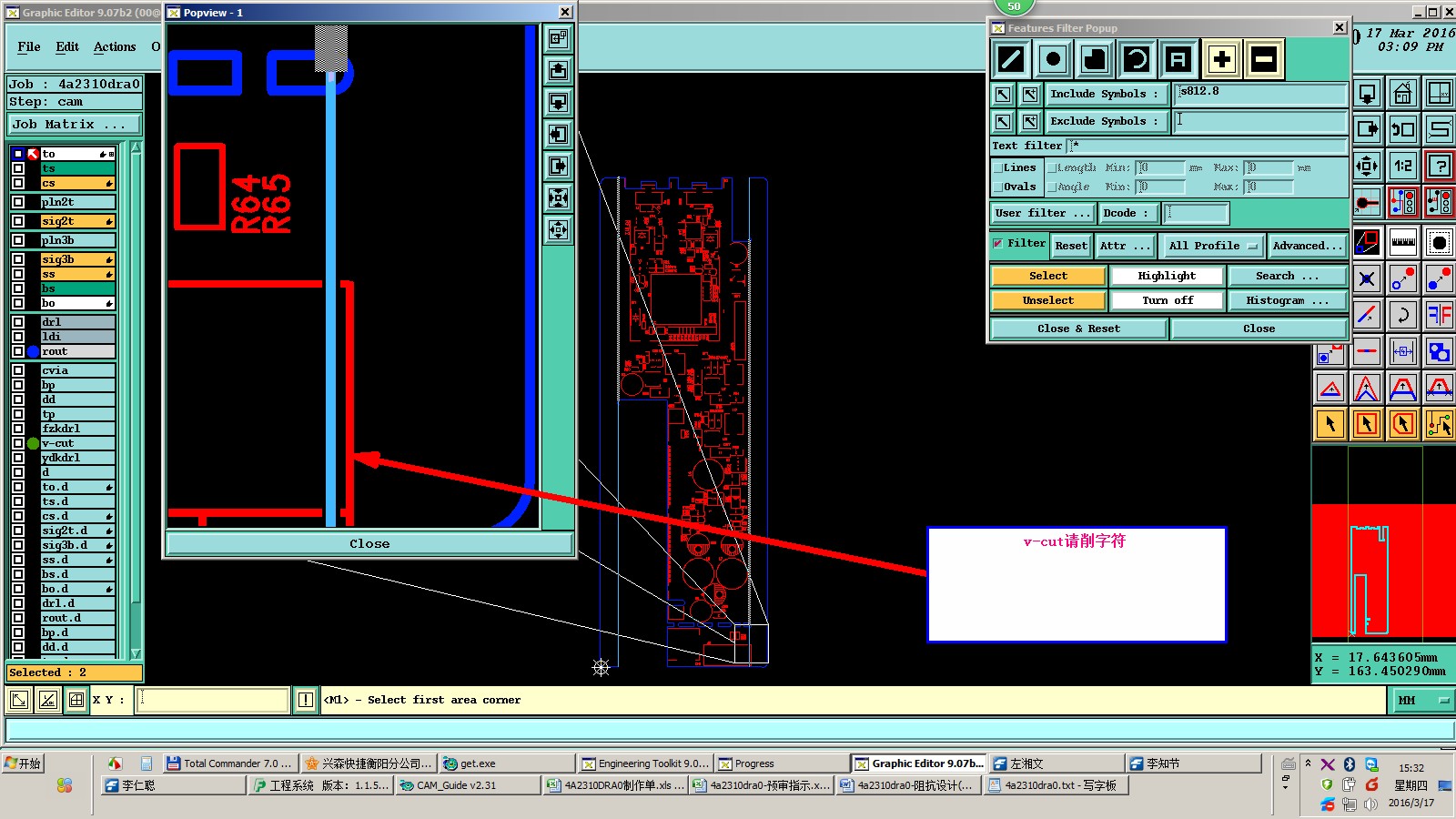Image resolution: width=1456 pixels, height=819 pixels.
Task: Click the Text filter input field
Action: [1208, 146]
